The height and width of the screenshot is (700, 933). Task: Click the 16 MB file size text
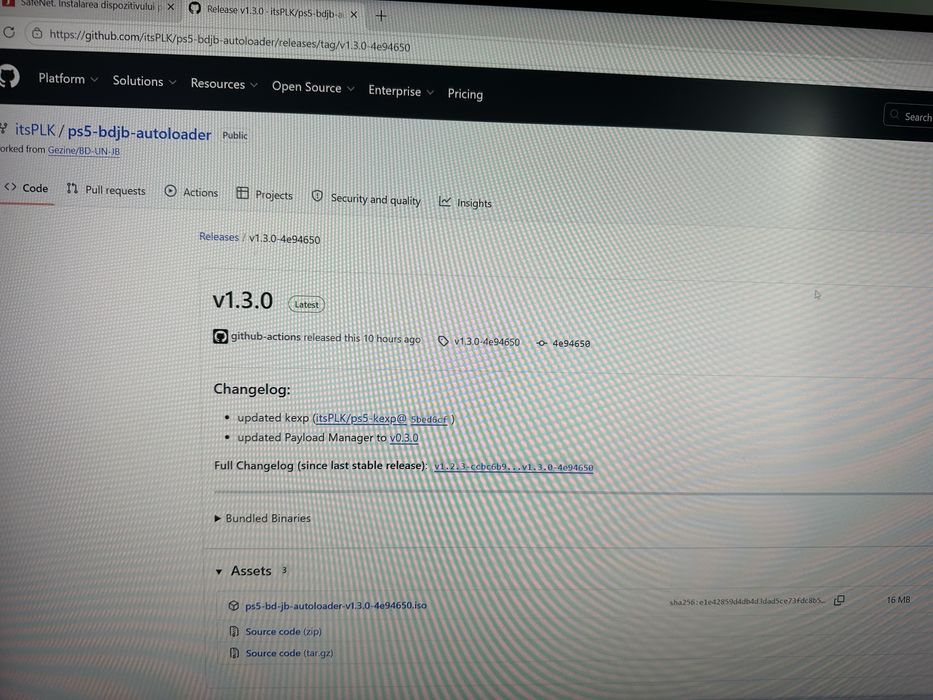[898, 599]
